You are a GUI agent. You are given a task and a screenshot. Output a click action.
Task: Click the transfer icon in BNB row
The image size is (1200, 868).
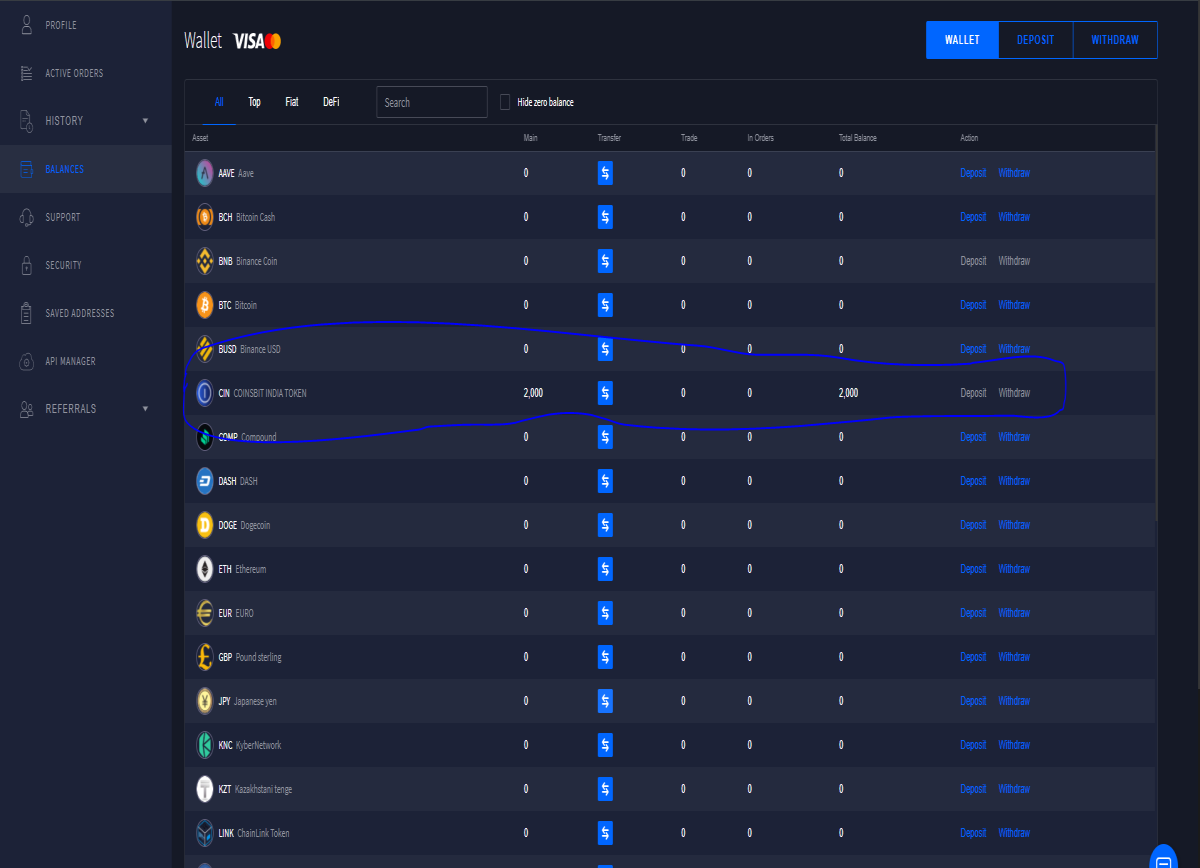(605, 261)
